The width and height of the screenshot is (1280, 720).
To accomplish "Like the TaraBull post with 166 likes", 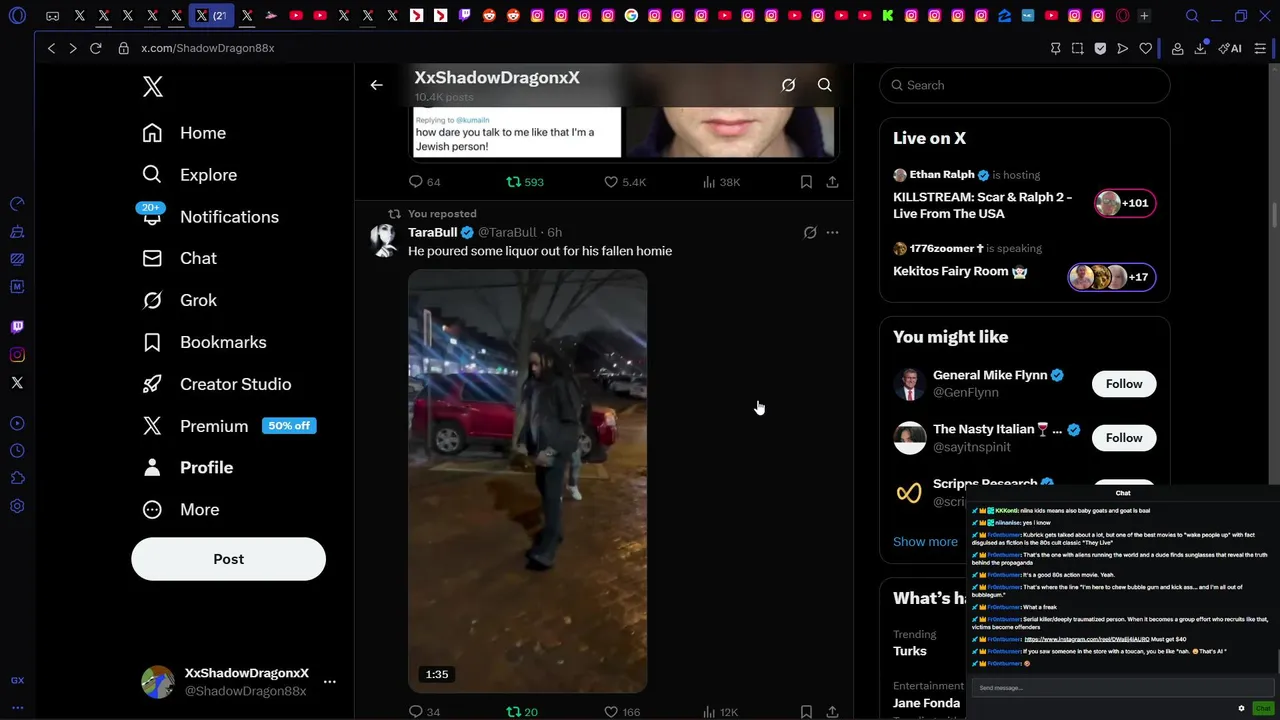I will [621, 712].
